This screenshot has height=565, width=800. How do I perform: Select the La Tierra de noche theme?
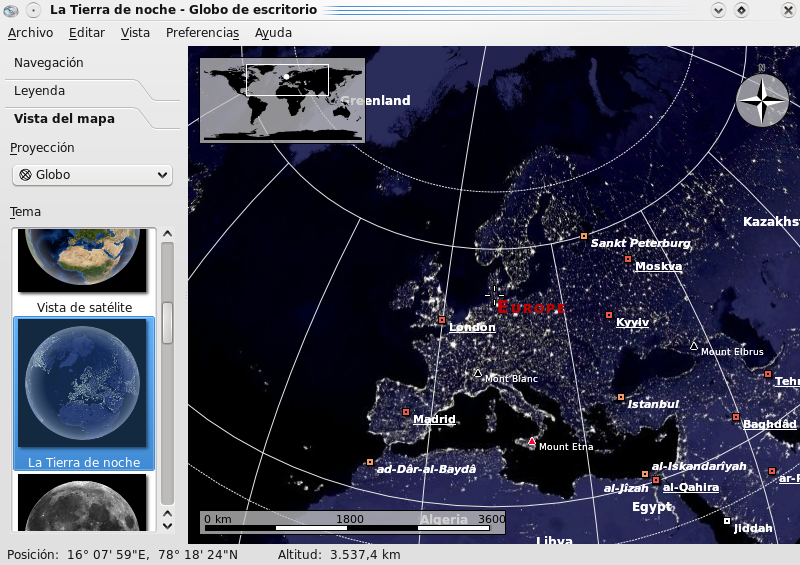tap(84, 393)
